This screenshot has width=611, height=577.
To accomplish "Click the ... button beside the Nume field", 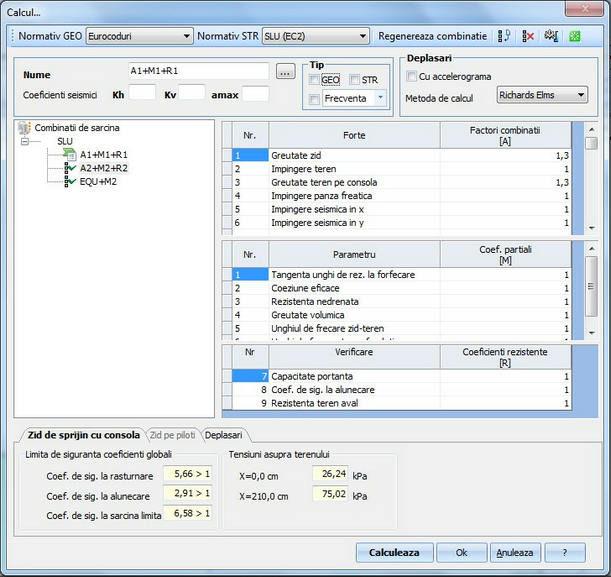I will pyautogui.click(x=285, y=71).
